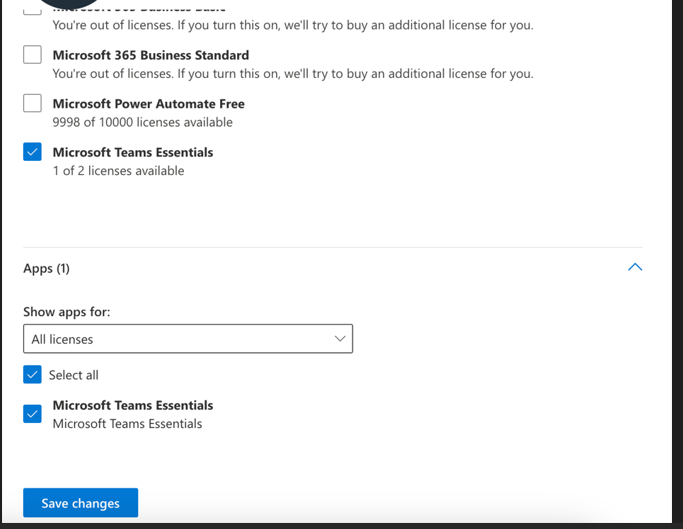Screen dimensions: 683x529
Task: Click the Save changes button
Action: (x=81, y=503)
